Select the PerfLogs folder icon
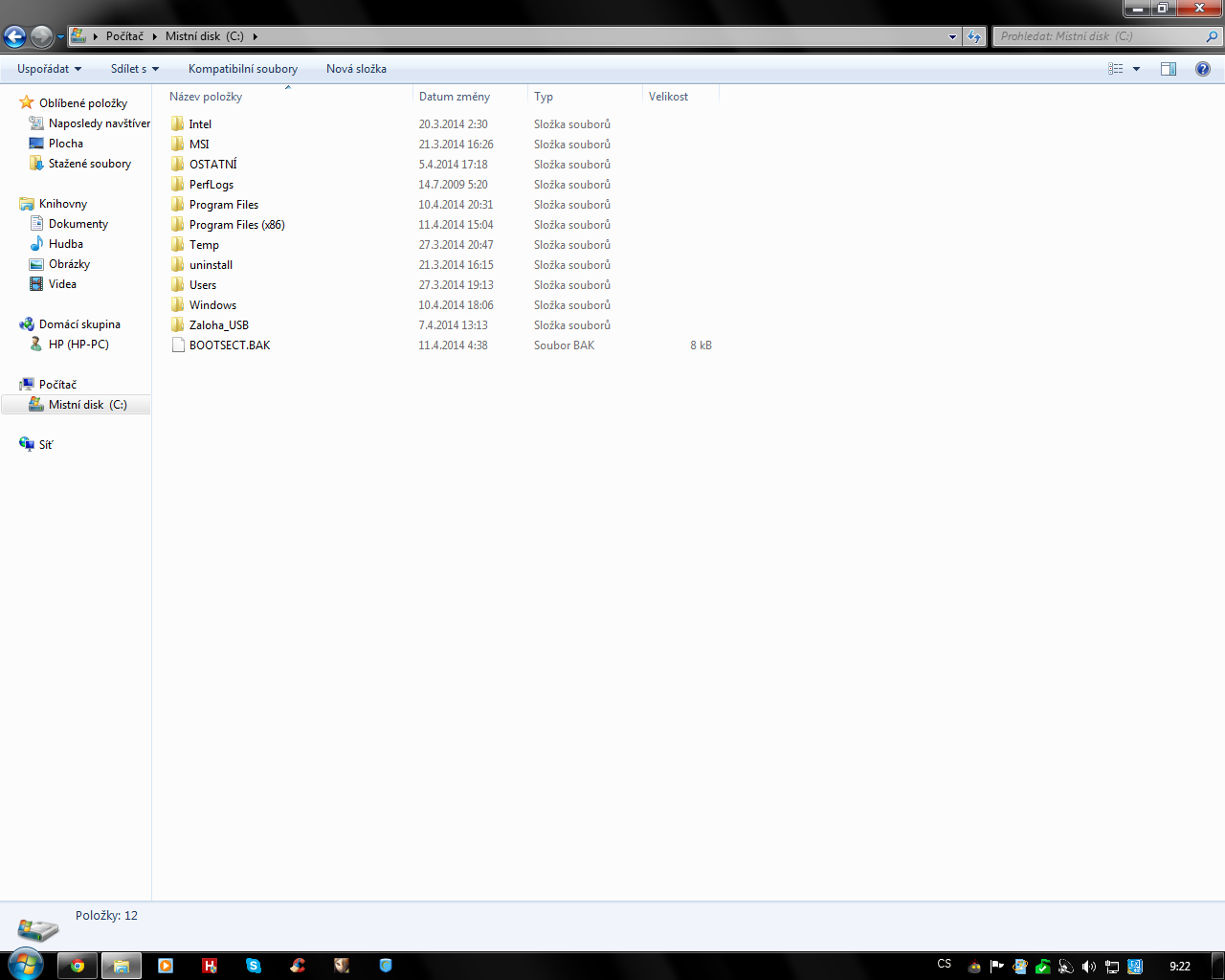The height and width of the screenshot is (980, 1225). tap(178, 184)
